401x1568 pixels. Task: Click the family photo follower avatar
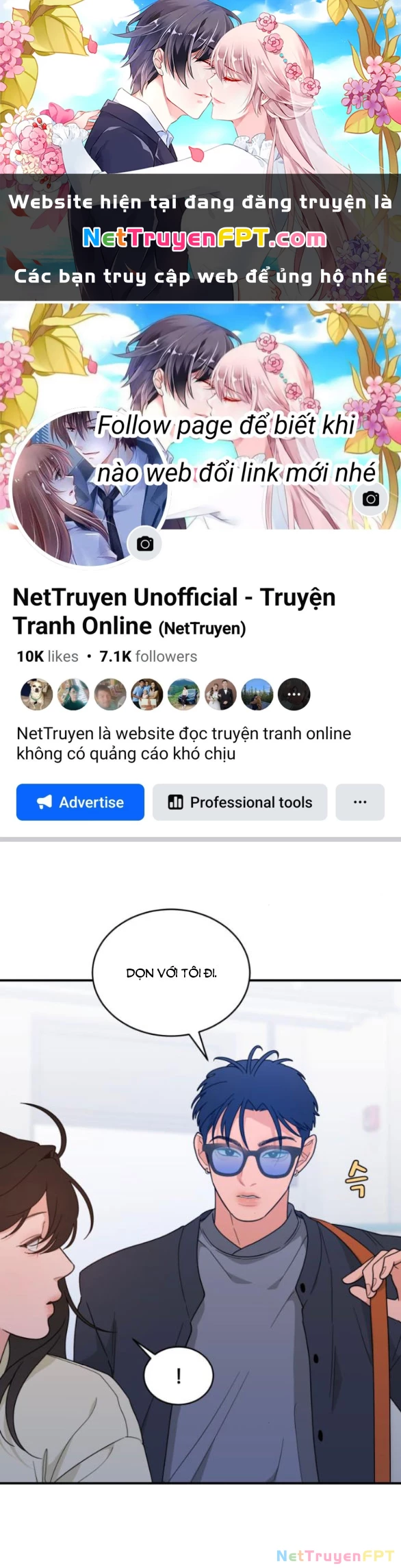[146, 694]
